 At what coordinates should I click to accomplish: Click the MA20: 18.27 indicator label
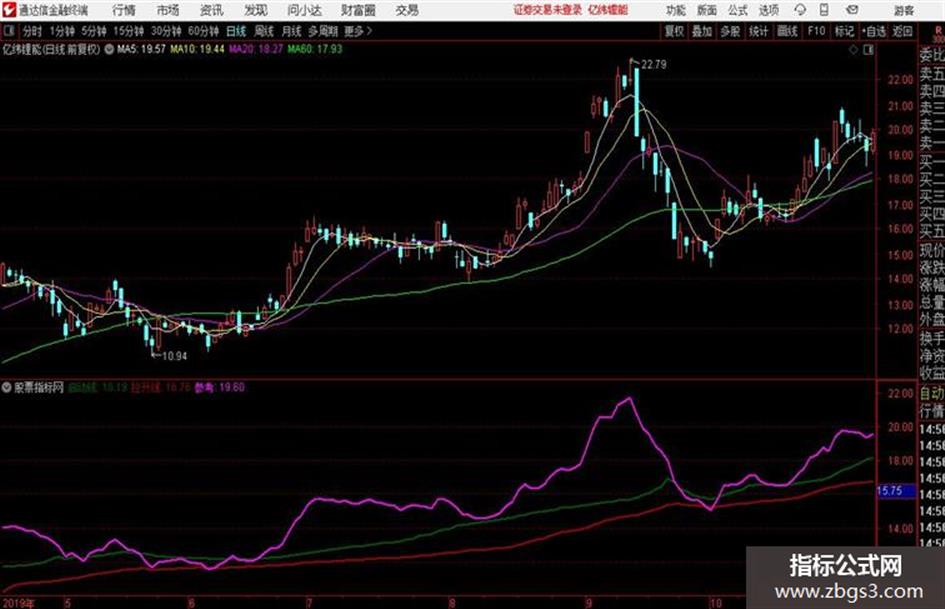256,49
